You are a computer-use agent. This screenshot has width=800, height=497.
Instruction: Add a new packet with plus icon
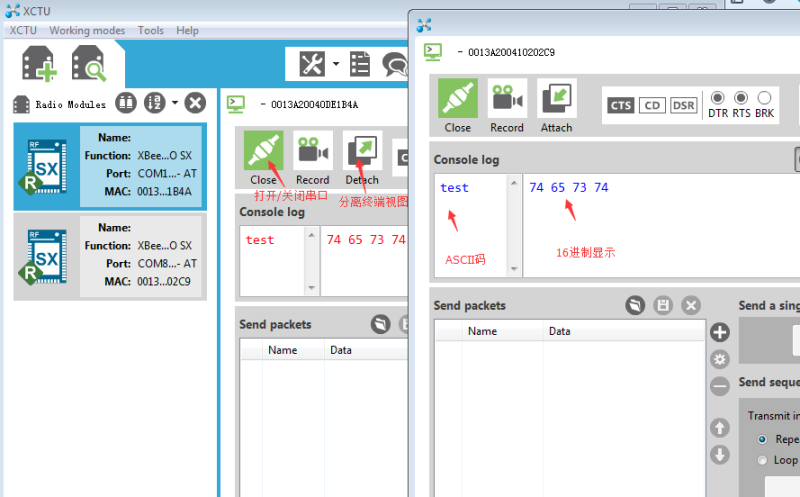click(x=719, y=333)
